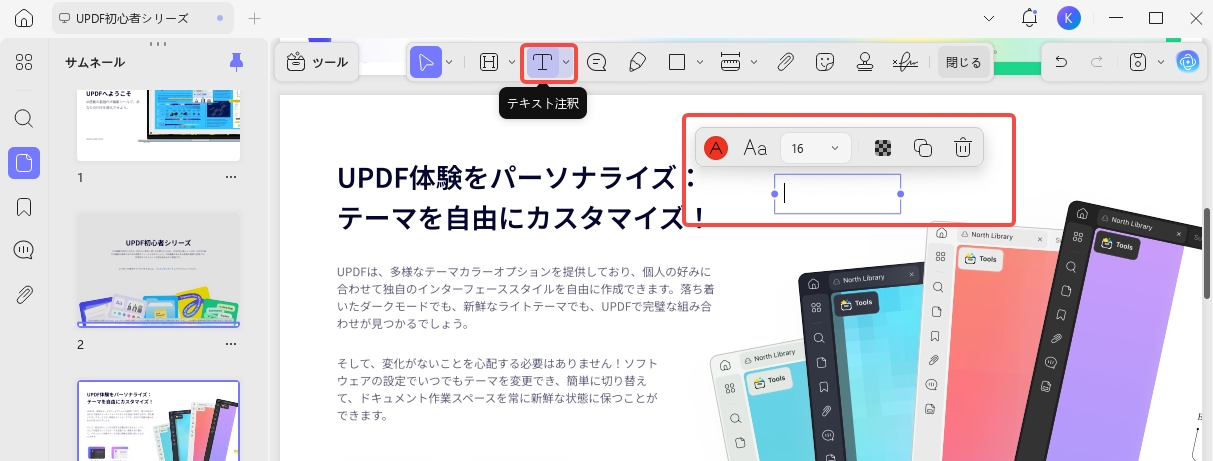
Task: Open the more options dots for page 1
Action: pos(231,177)
